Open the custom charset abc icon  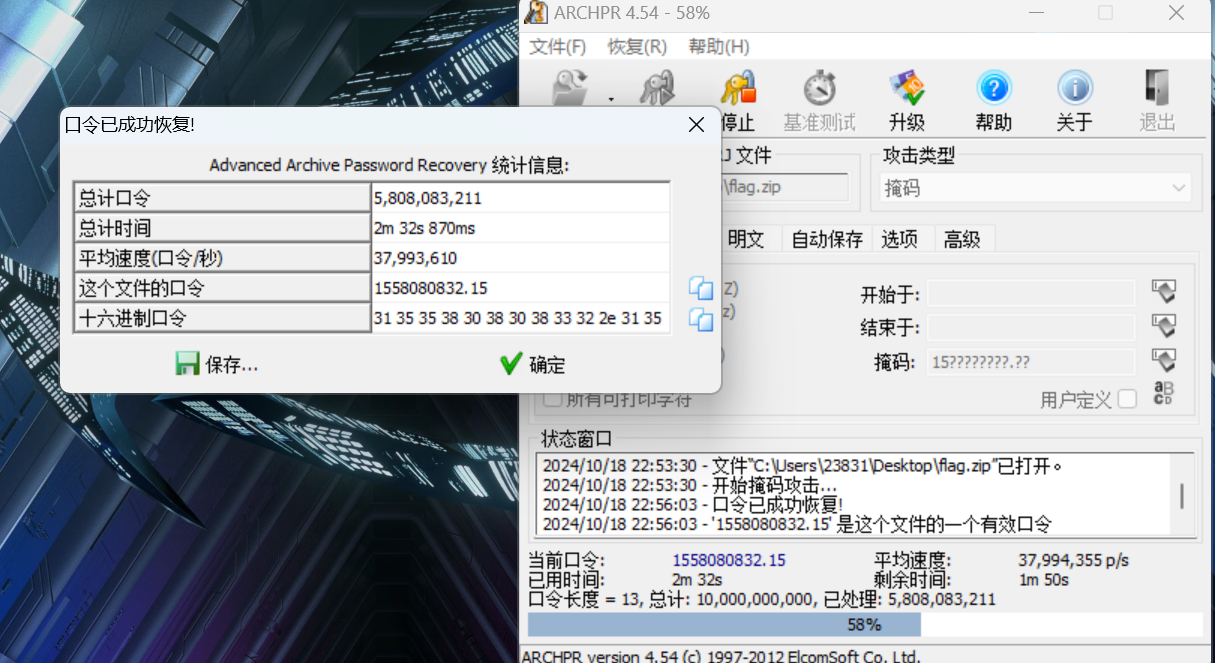(1163, 394)
